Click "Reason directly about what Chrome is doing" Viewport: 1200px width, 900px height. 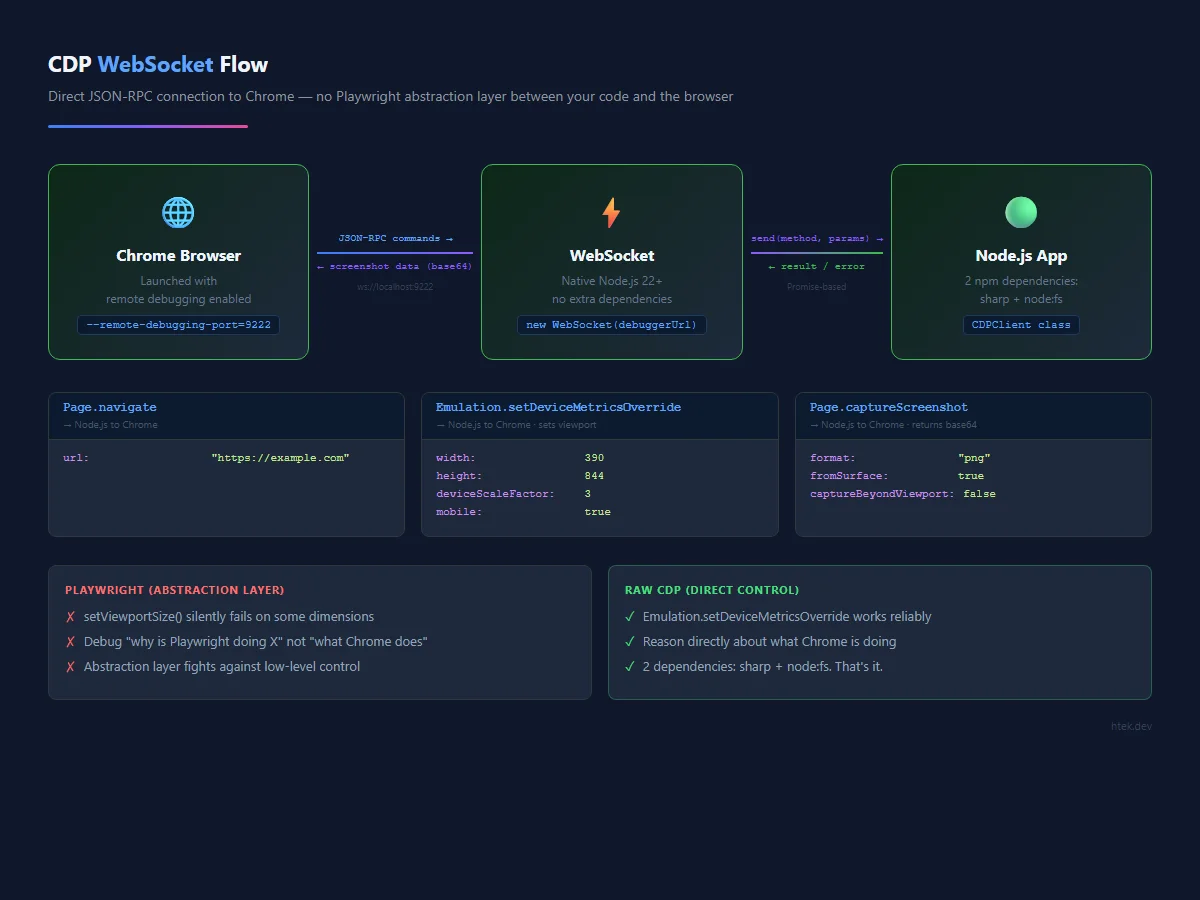(769, 642)
